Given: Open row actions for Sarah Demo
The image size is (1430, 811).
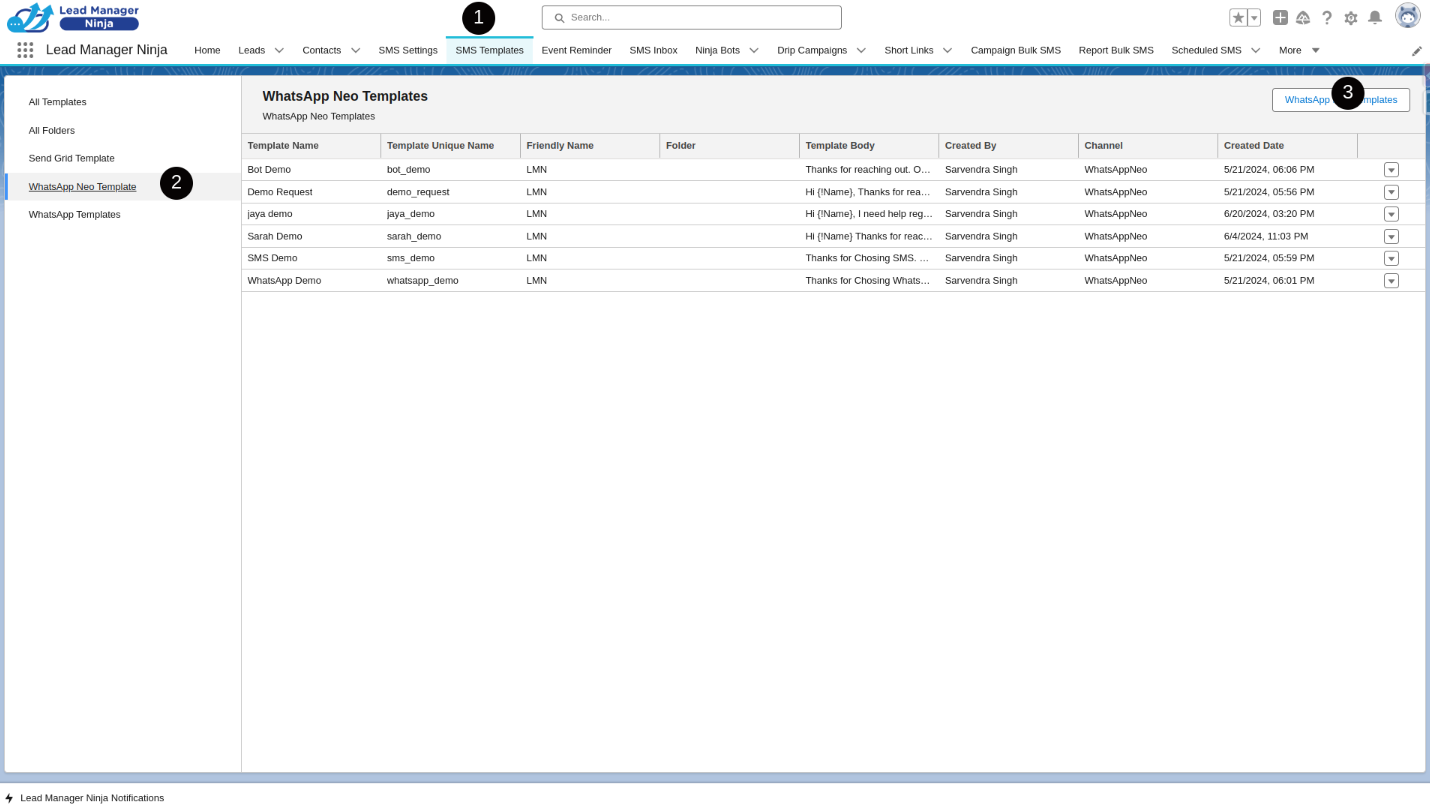Looking at the screenshot, I should point(1391,237).
